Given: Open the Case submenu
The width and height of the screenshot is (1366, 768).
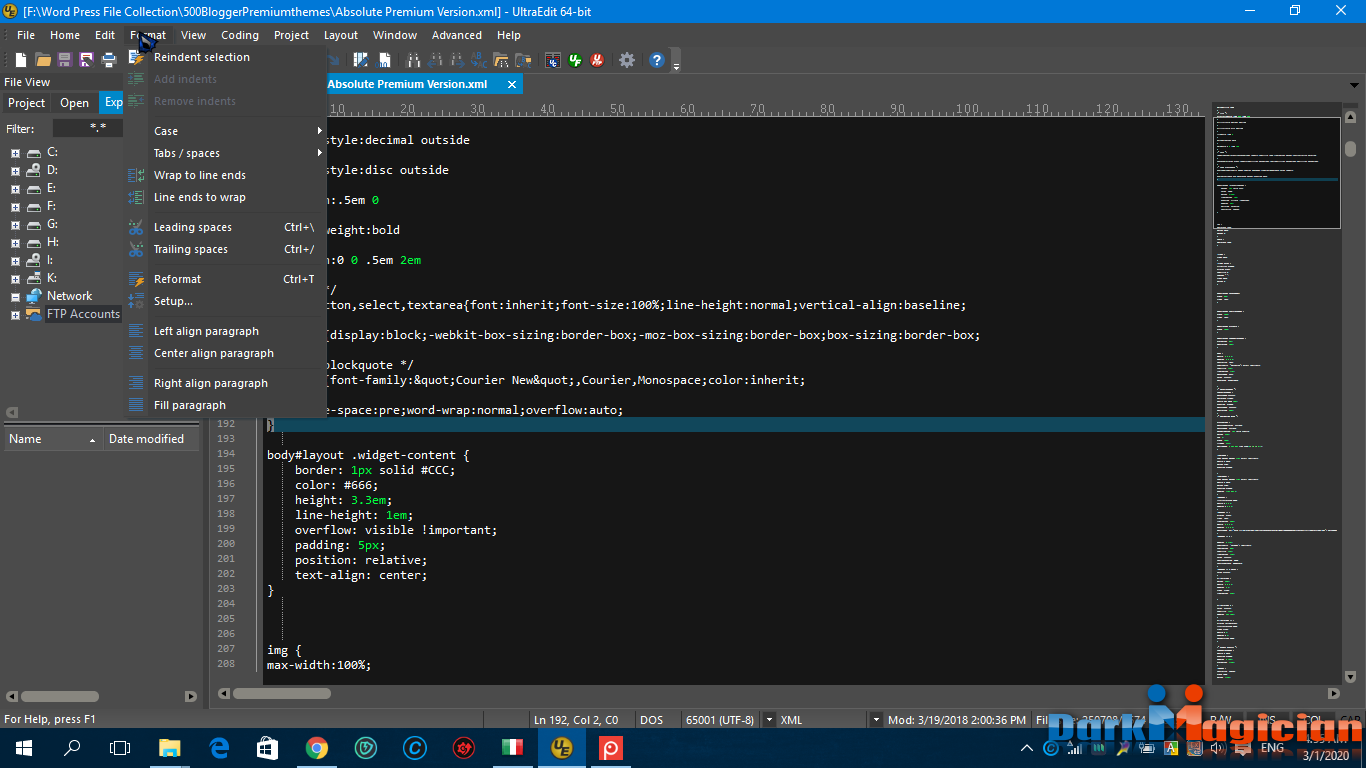Looking at the screenshot, I should (226, 131).
